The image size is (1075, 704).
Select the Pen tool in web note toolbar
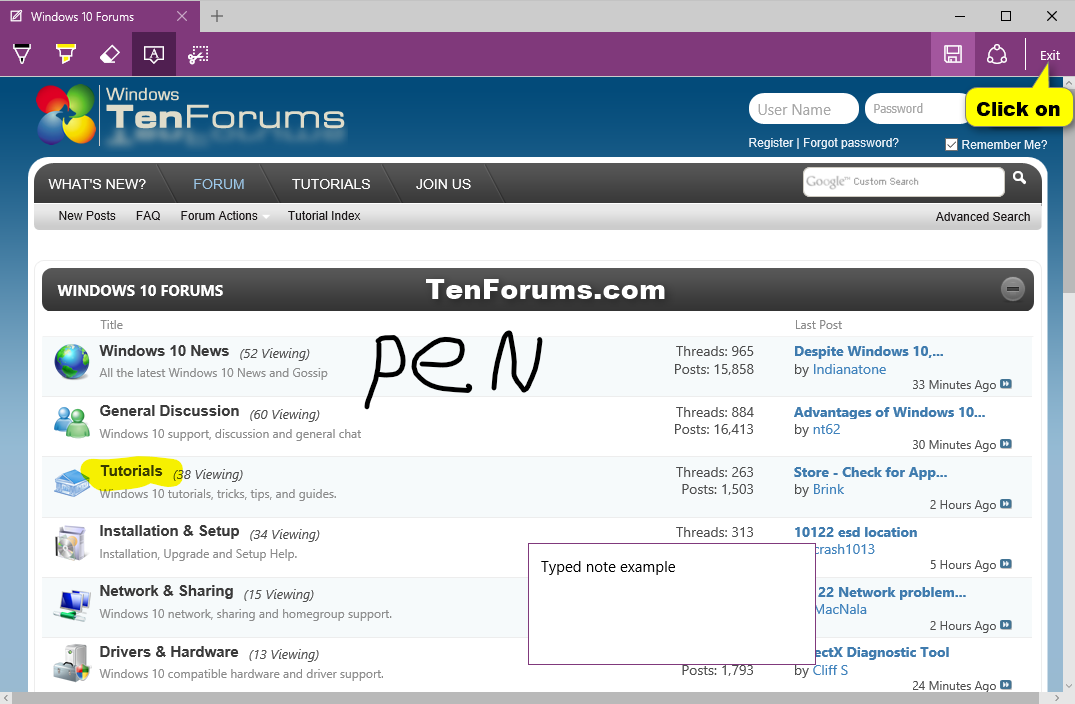pos(22,54)
